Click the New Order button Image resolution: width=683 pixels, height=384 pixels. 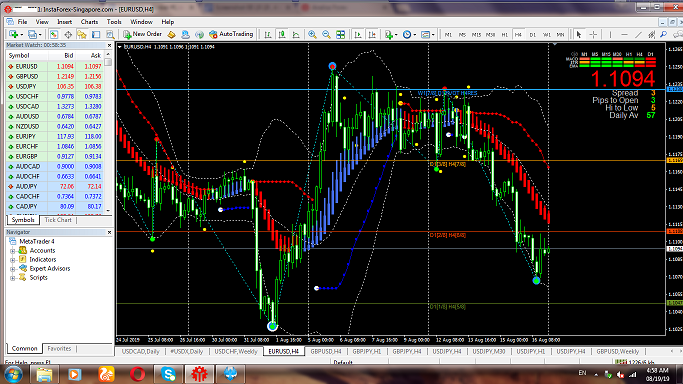tap(142, 34)
